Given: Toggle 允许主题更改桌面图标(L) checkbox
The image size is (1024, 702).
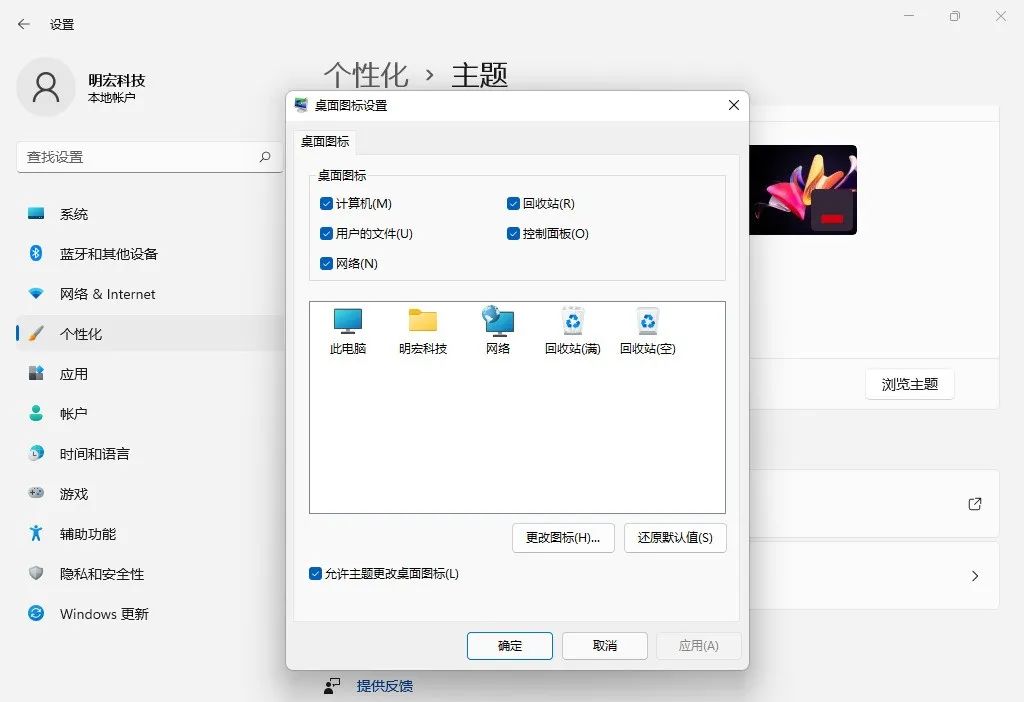Looking at the screenshot, I should (x=315, y=573).
